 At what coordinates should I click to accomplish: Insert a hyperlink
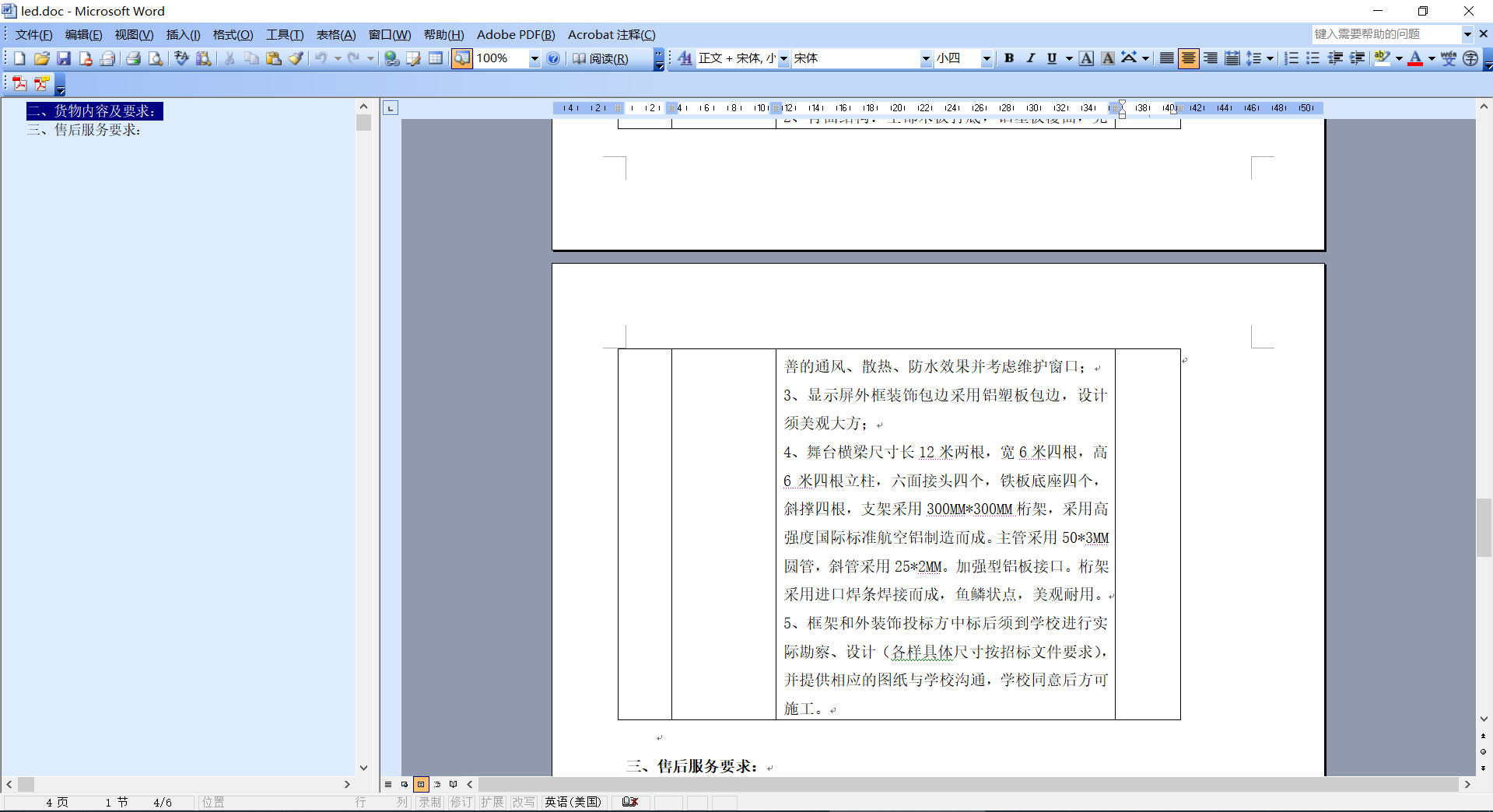tap(392, 58)
